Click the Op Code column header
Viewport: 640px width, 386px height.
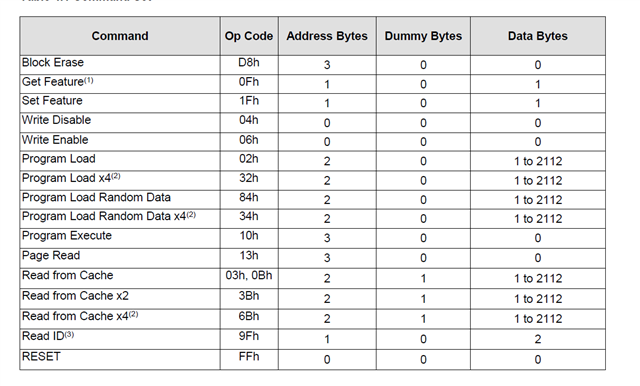pos(249,36)
